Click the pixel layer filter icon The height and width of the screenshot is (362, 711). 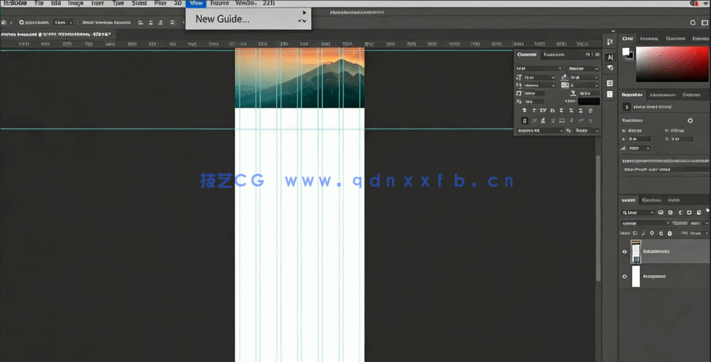(x=661, y=212)
